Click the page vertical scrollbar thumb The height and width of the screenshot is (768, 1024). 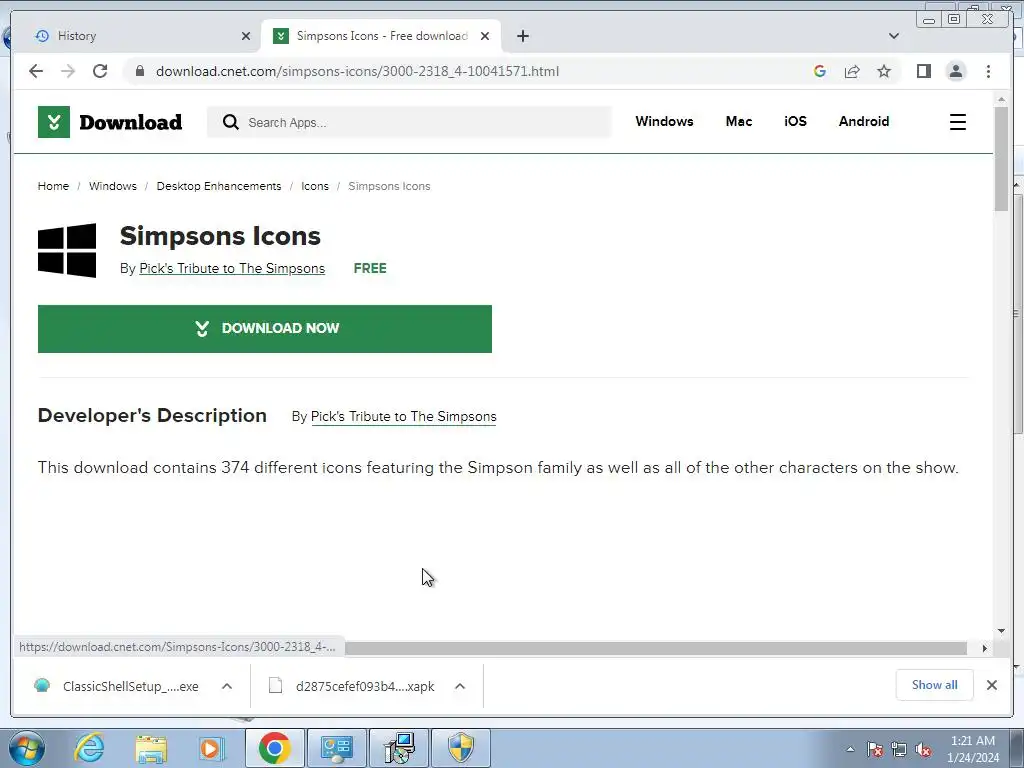[1001, 158]
